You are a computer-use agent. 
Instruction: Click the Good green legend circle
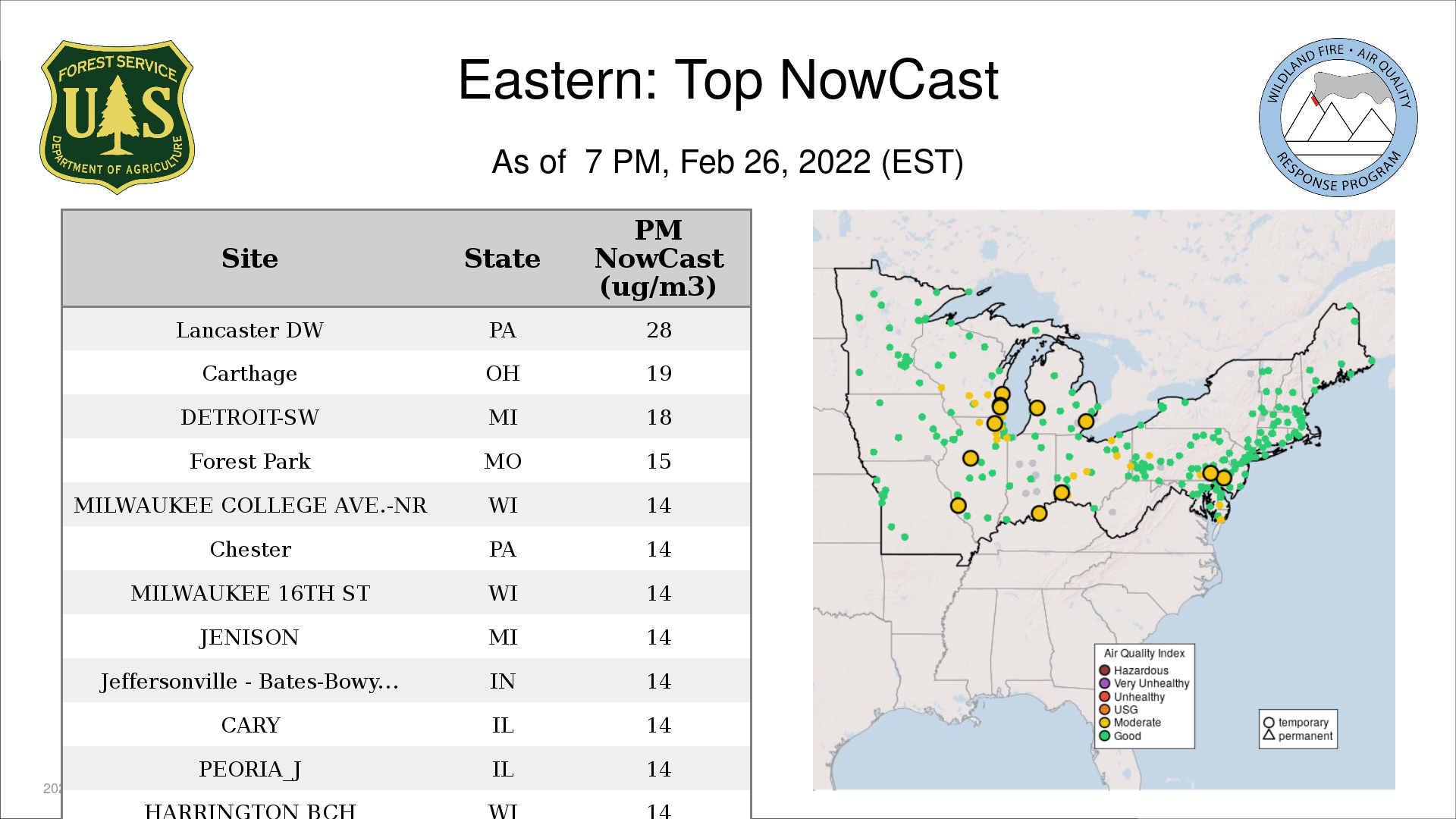click(1105, 736)
